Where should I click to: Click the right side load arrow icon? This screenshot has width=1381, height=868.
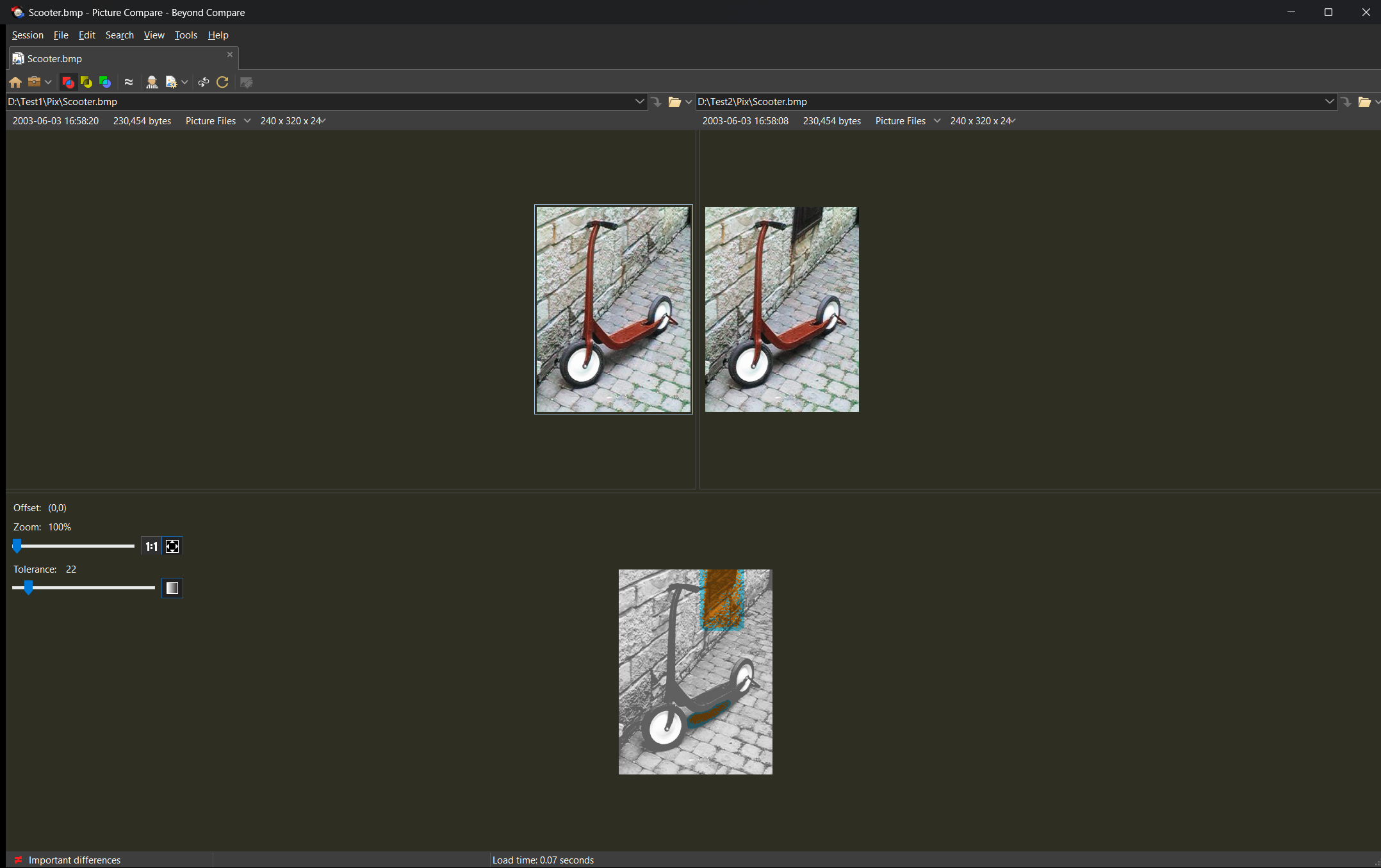[1346, 102]
